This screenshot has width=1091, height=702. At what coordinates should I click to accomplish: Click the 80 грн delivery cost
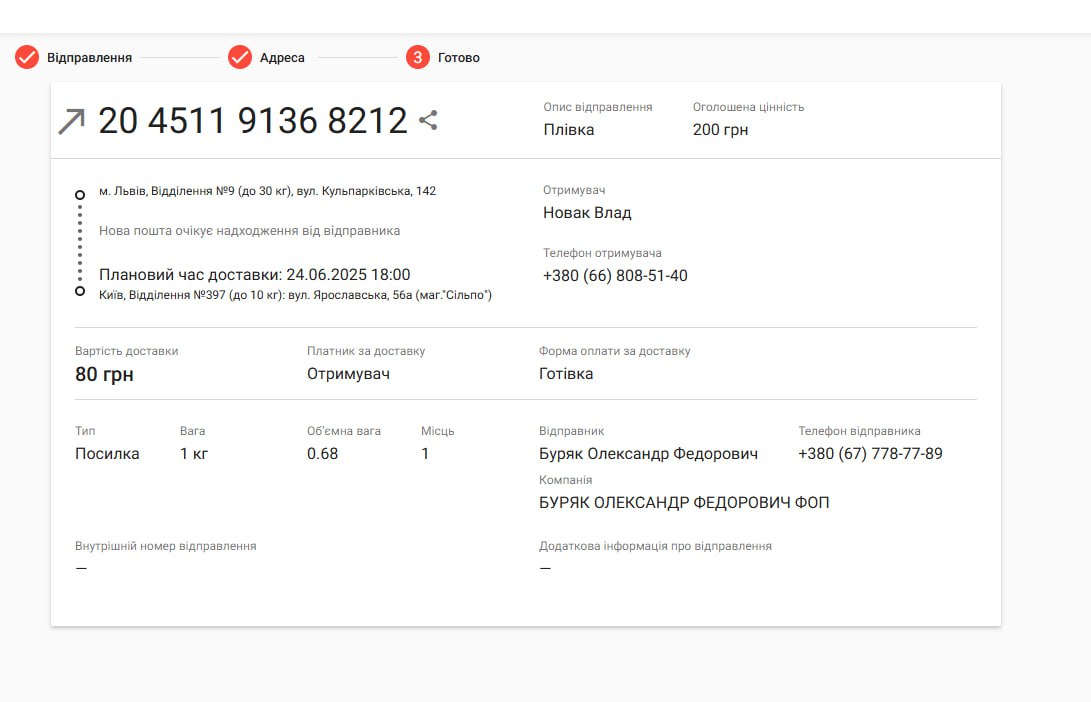[104, 375]
